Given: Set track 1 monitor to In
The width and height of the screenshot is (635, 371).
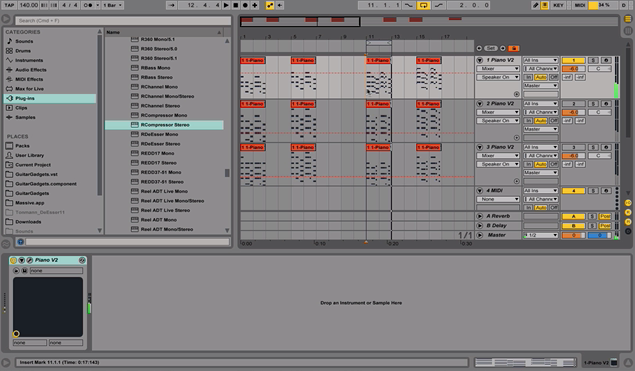Looking at the screenshot, I should pos(528,77).
